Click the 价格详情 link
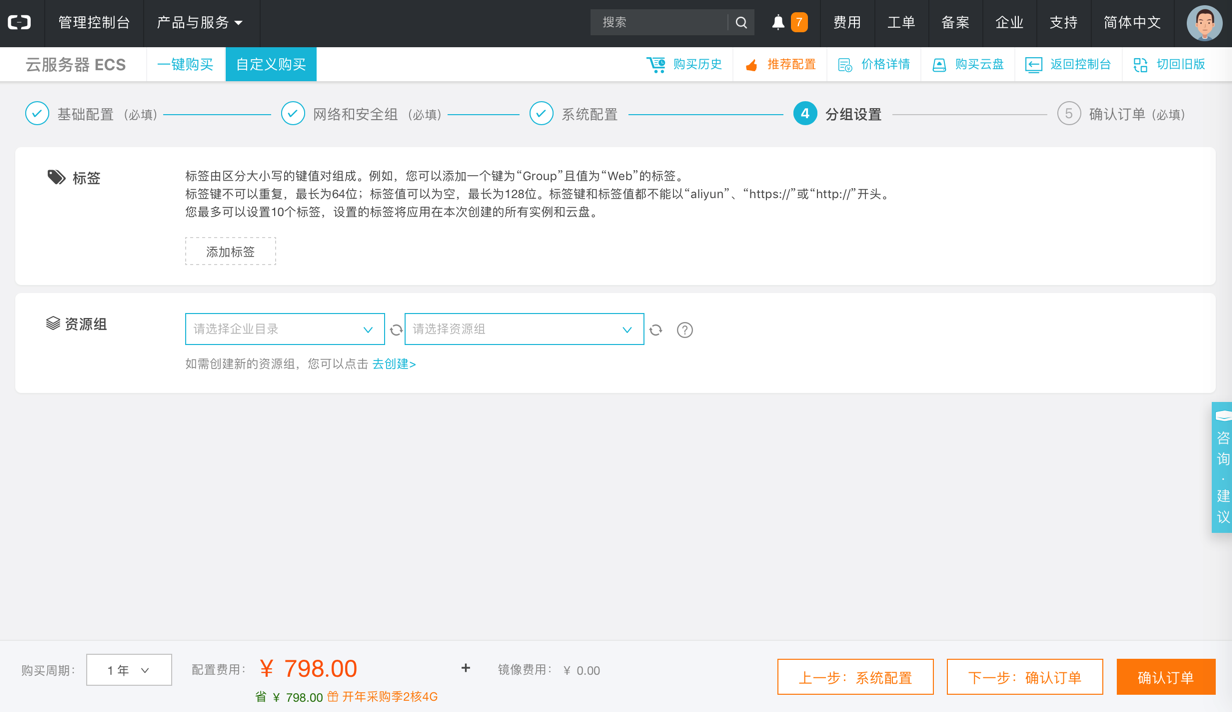The image size is (1232, 712). [x=885, y=64]
